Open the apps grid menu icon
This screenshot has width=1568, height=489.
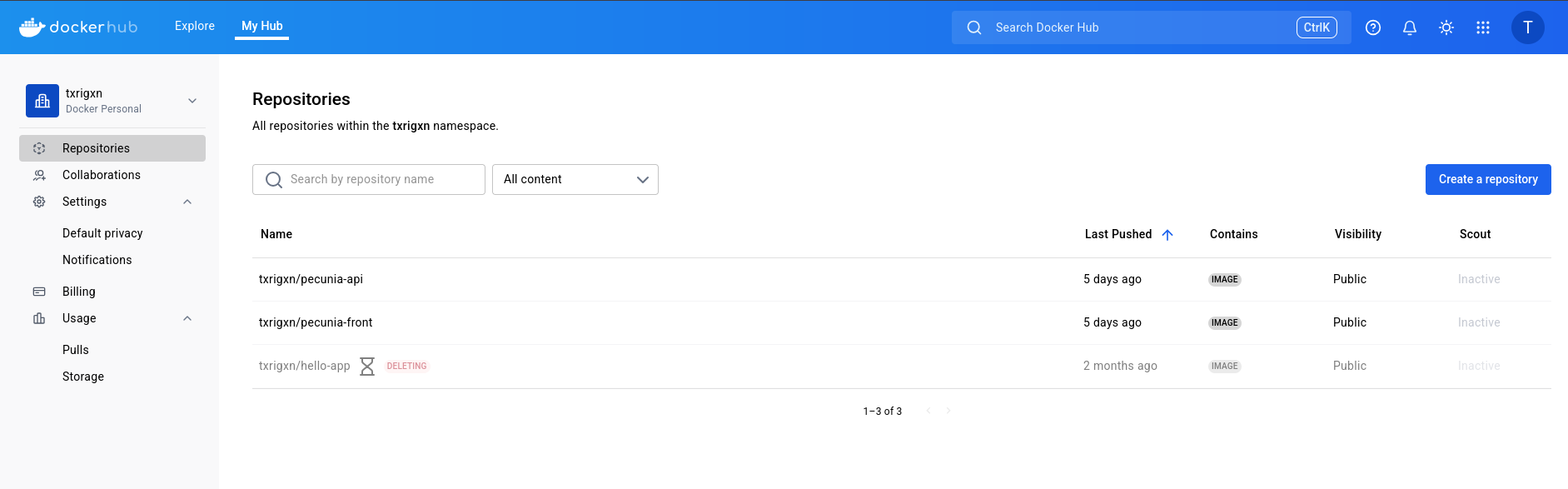pos(1483,27)
